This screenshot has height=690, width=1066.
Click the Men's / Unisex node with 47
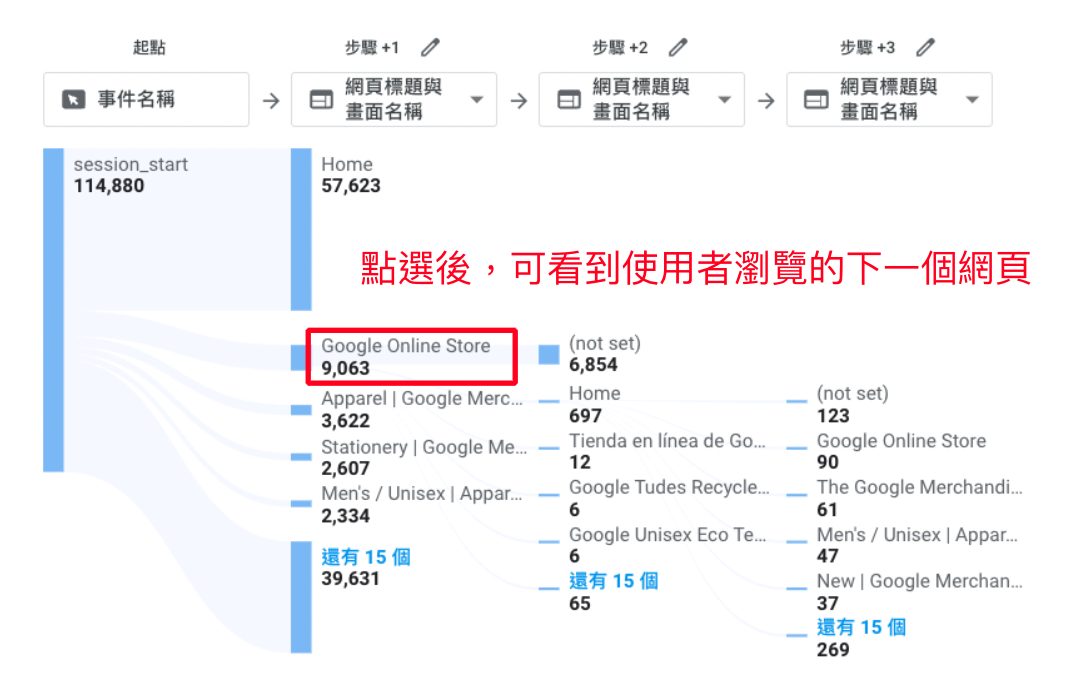coord(917,545)
